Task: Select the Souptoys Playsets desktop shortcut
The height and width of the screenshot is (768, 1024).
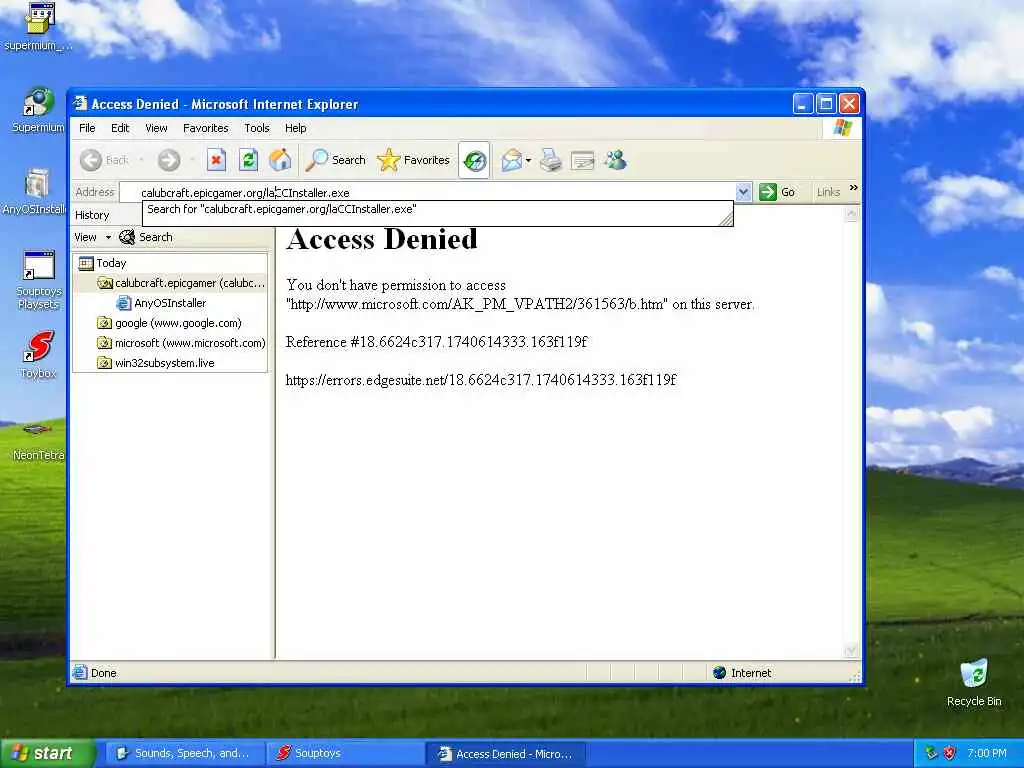Action: point(39,280)
